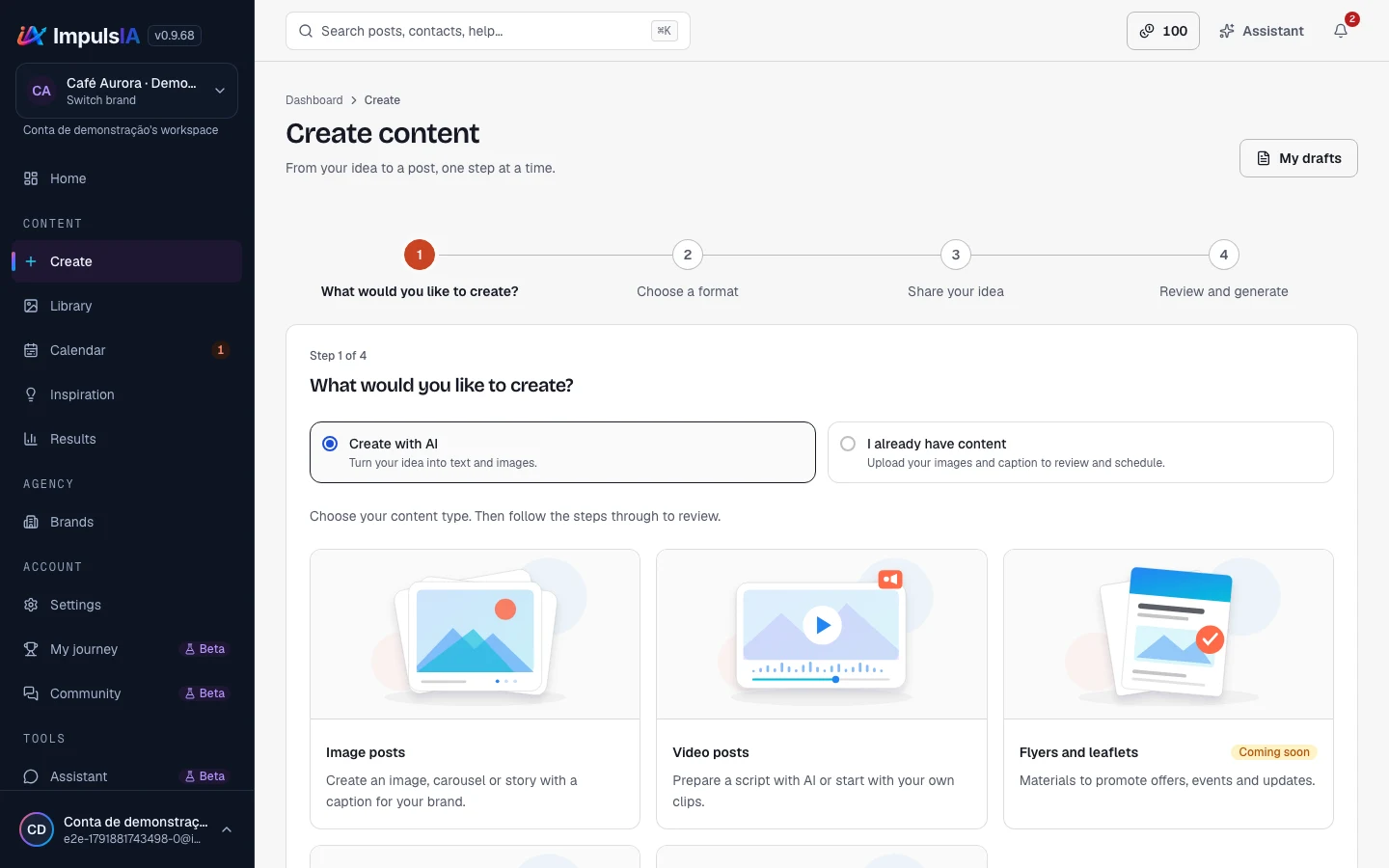Click the Home grid icon in sidebar
1389x868 pixels.
[x=31, y=178]
